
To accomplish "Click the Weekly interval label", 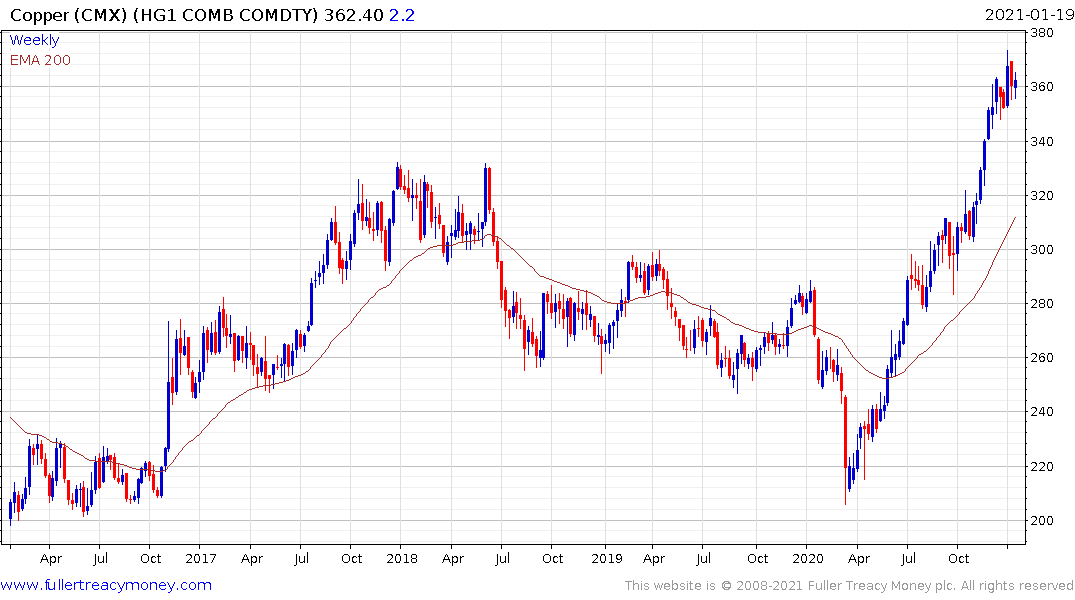I will [x=34, y=40].
